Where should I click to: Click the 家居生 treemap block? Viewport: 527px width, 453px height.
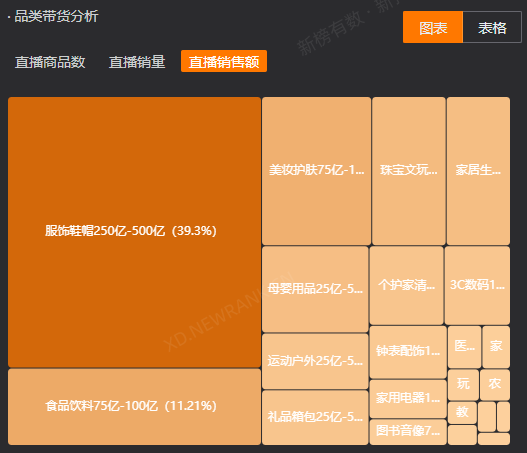pos(478,171)
